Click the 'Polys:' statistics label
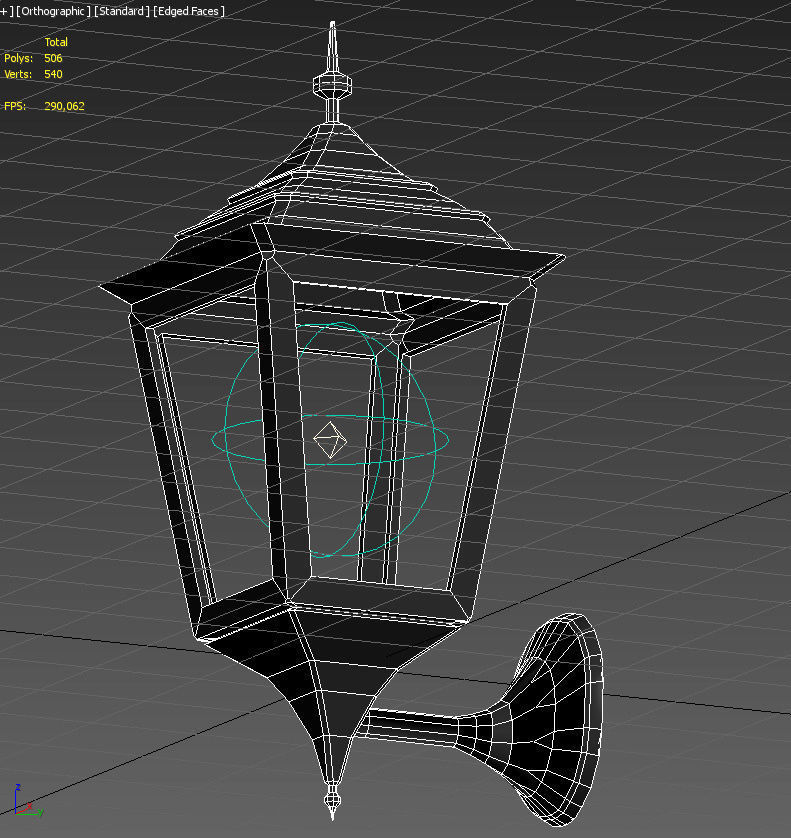The height and width of the screenshot is (838, 791). click(18, 58)
